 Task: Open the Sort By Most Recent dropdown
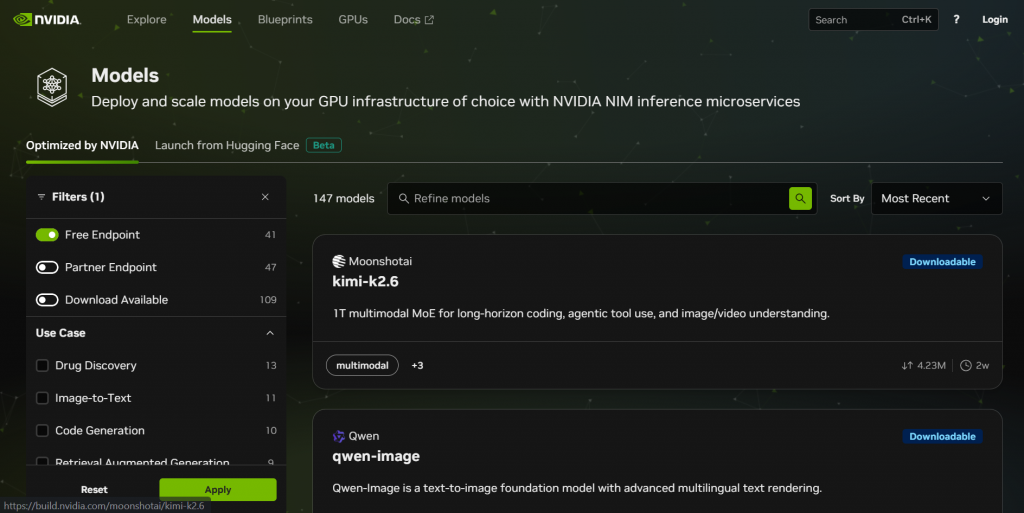pyautogui.click(x=936, y=198)
